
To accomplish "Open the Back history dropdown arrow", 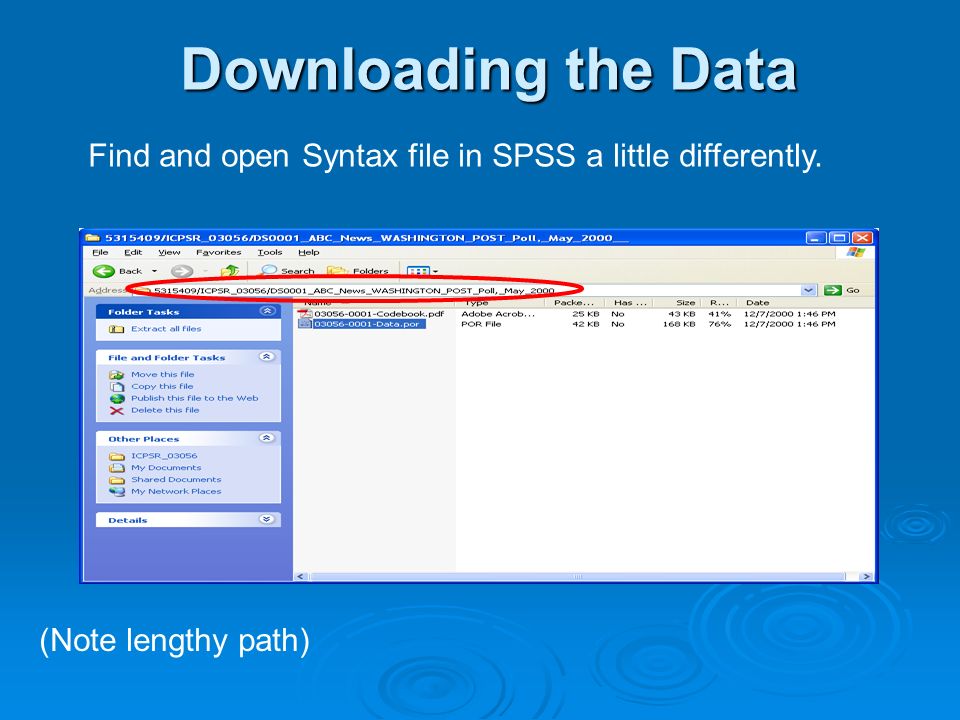I will [154, 271].
